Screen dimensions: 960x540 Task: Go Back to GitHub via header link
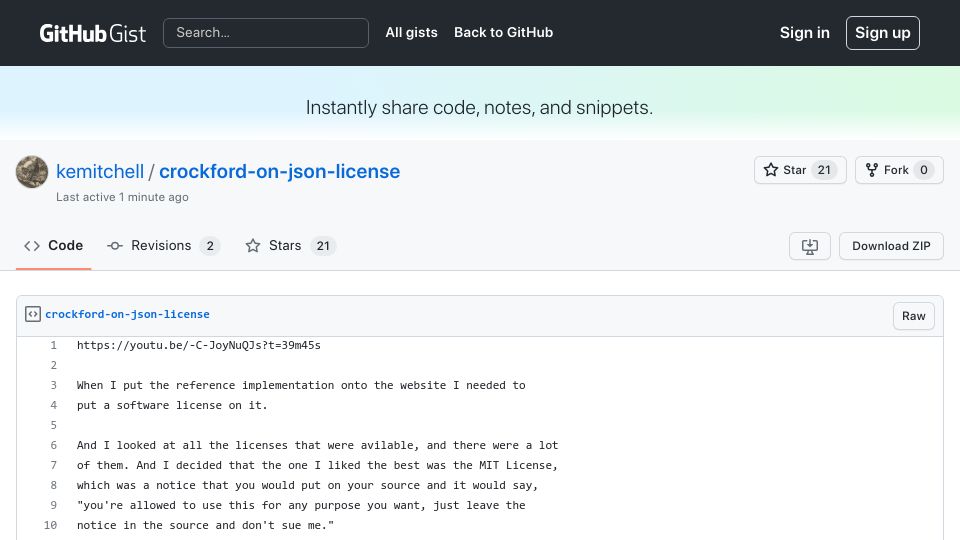tap(503, 32)
